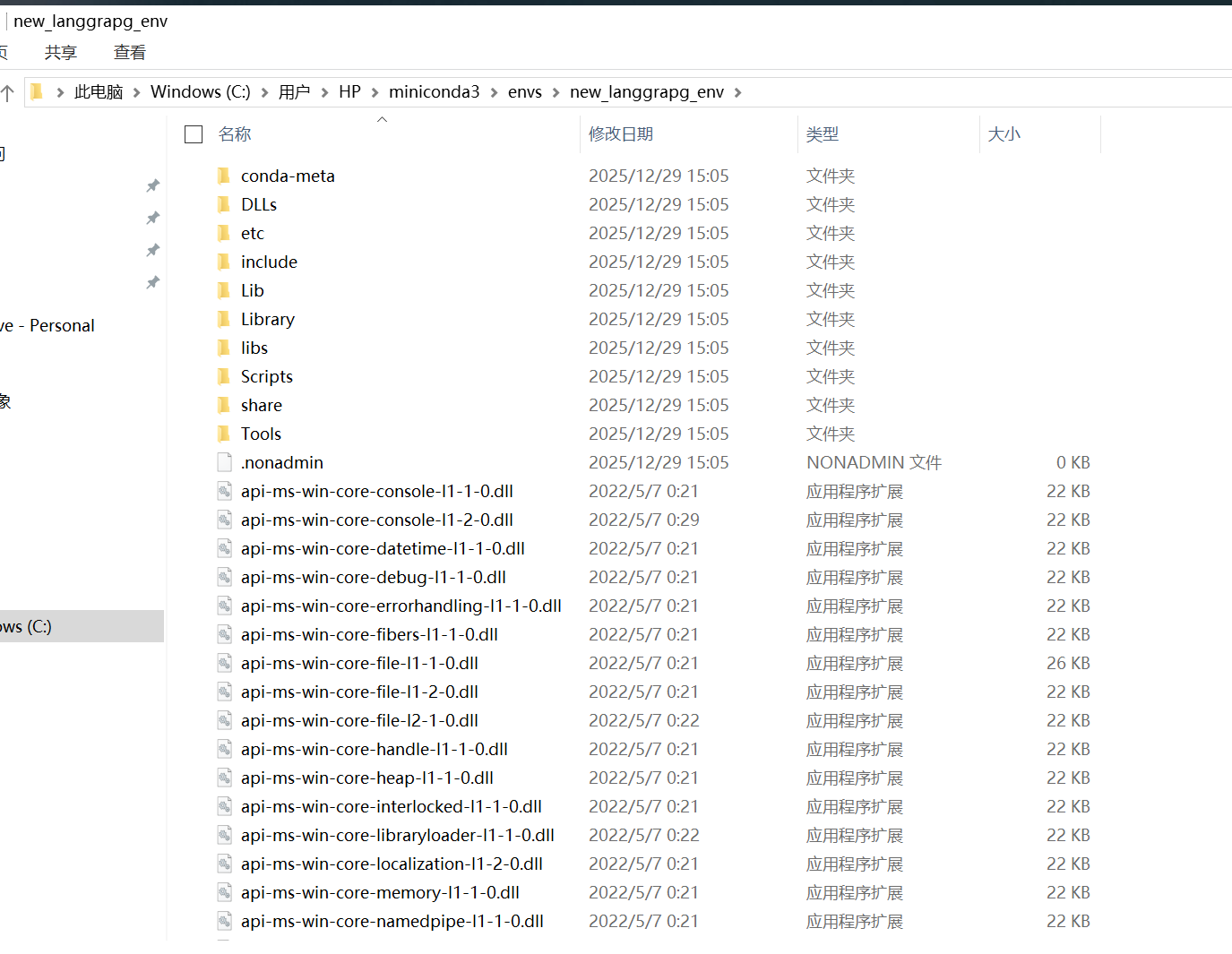Screen dimensions: 1232x954
Task: Click the Tools folder icon
Action: (x=224, y=434)
